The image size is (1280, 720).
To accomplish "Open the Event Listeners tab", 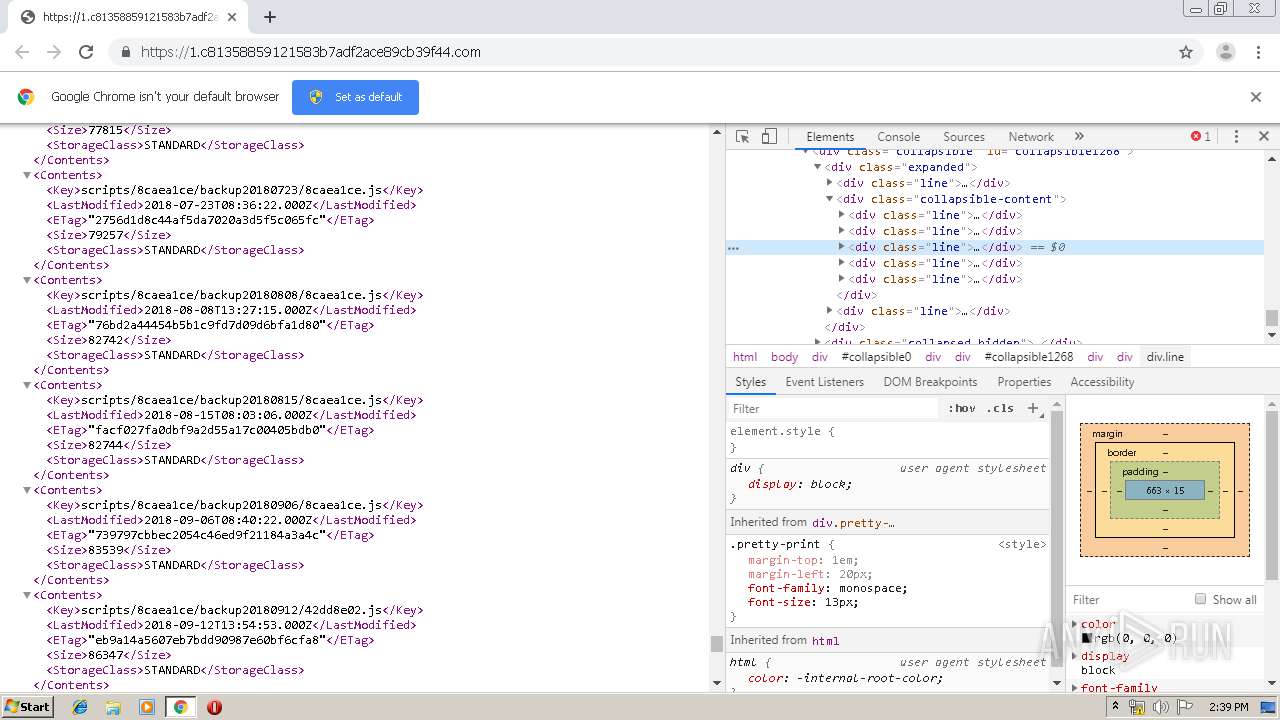I will (x=824, y=382).
